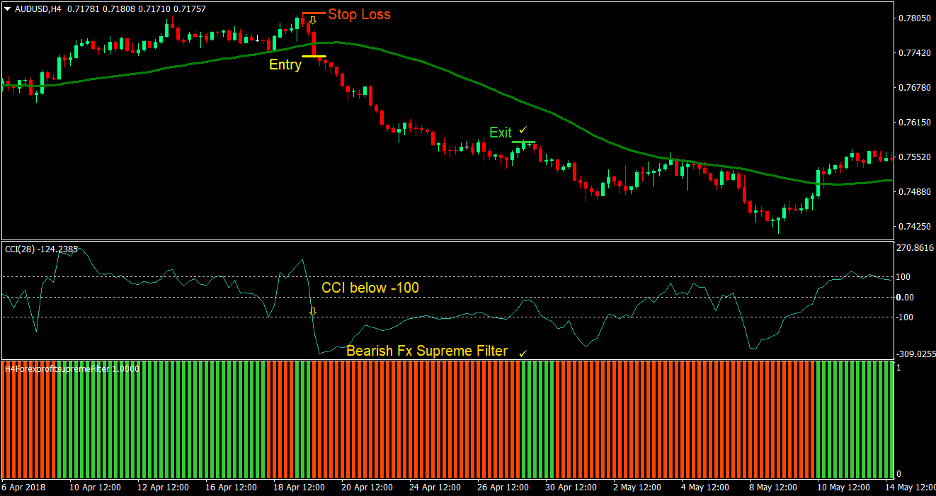This screenshot has width=936, height=496.
Task: Click price scale value 0.76780
Action: click(915, 88)
